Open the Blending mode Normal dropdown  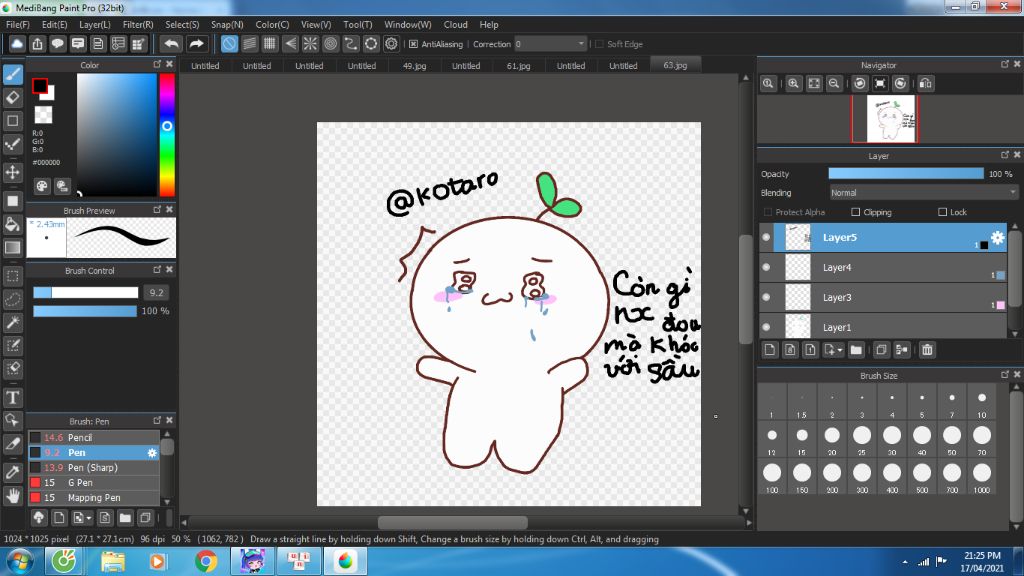(x=923, y=193)
